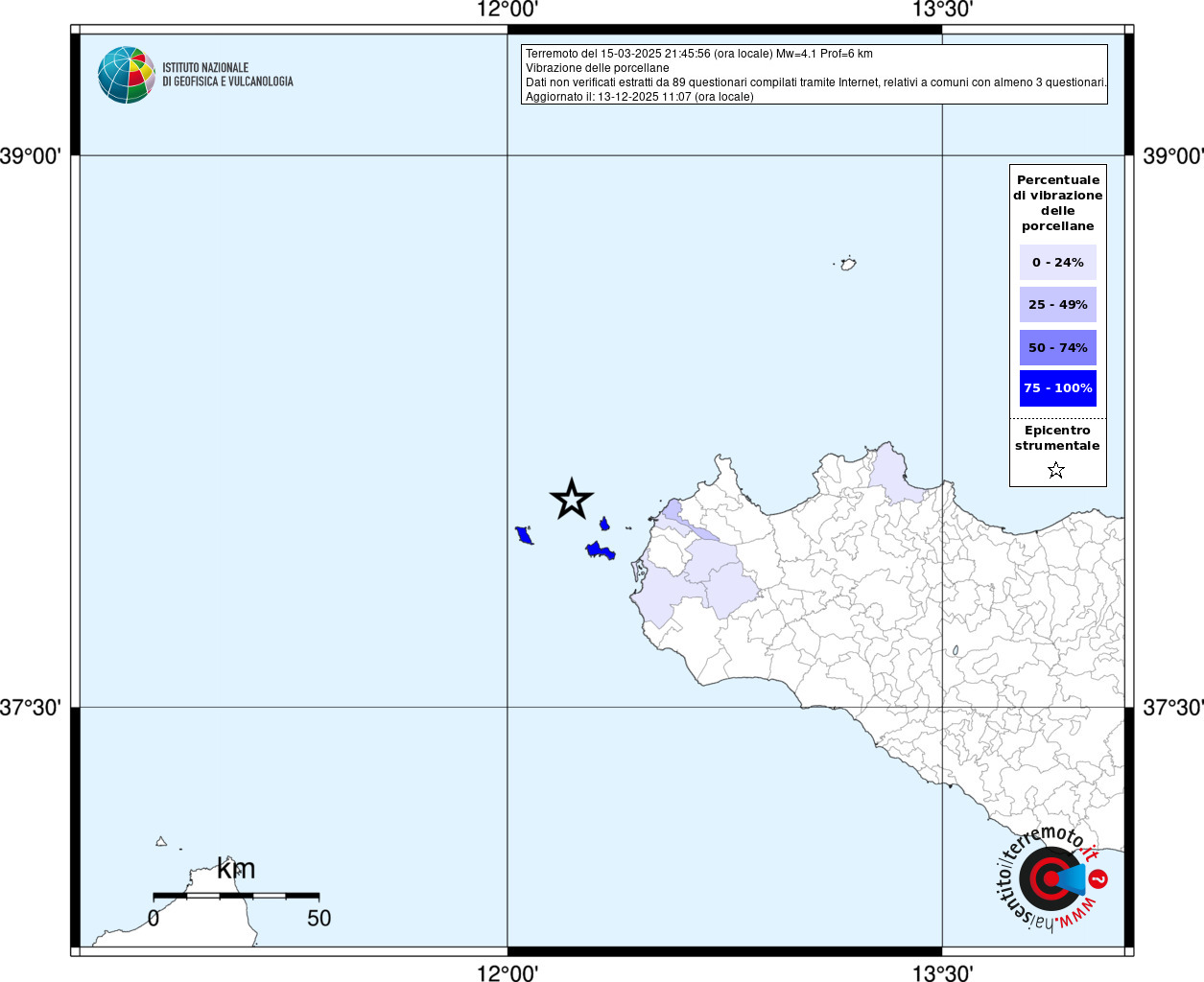Click the isolated Ustica island north of Sicily
Viewport: 1204px width, 982px height.
click(848, 264)
